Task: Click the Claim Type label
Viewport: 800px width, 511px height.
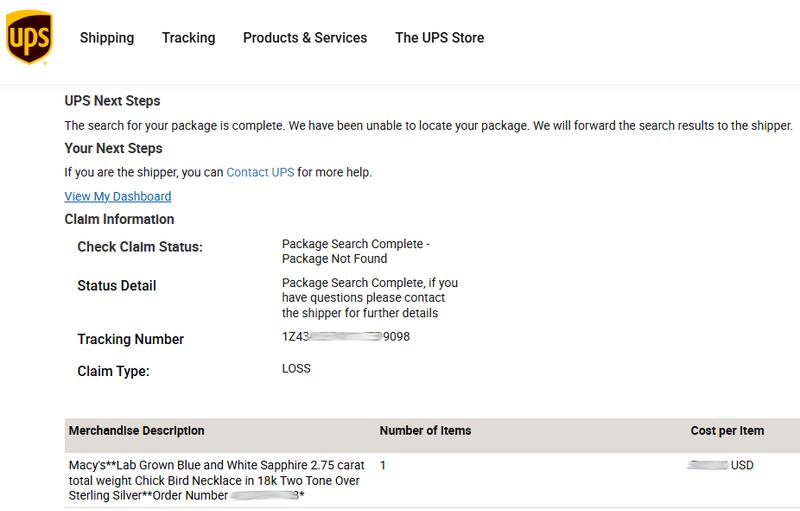Action: [x=113, y=371]
